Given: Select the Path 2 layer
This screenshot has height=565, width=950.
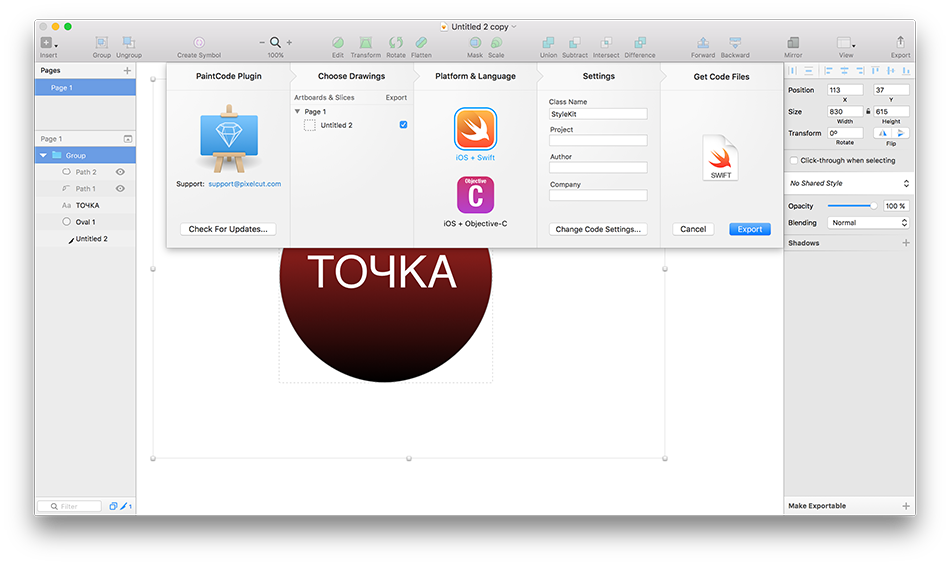Looking at the screenshot, I should [85, 172].
